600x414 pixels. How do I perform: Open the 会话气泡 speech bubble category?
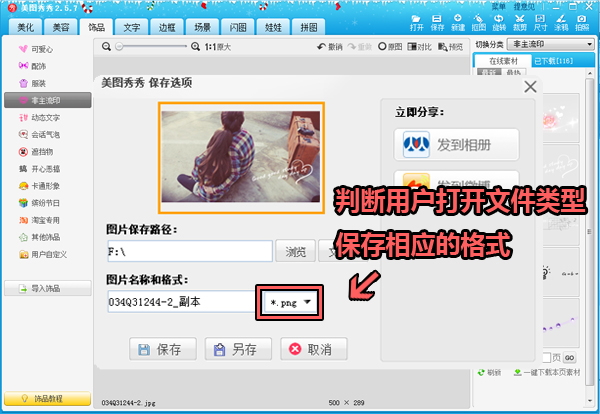(x=45, y=134)
